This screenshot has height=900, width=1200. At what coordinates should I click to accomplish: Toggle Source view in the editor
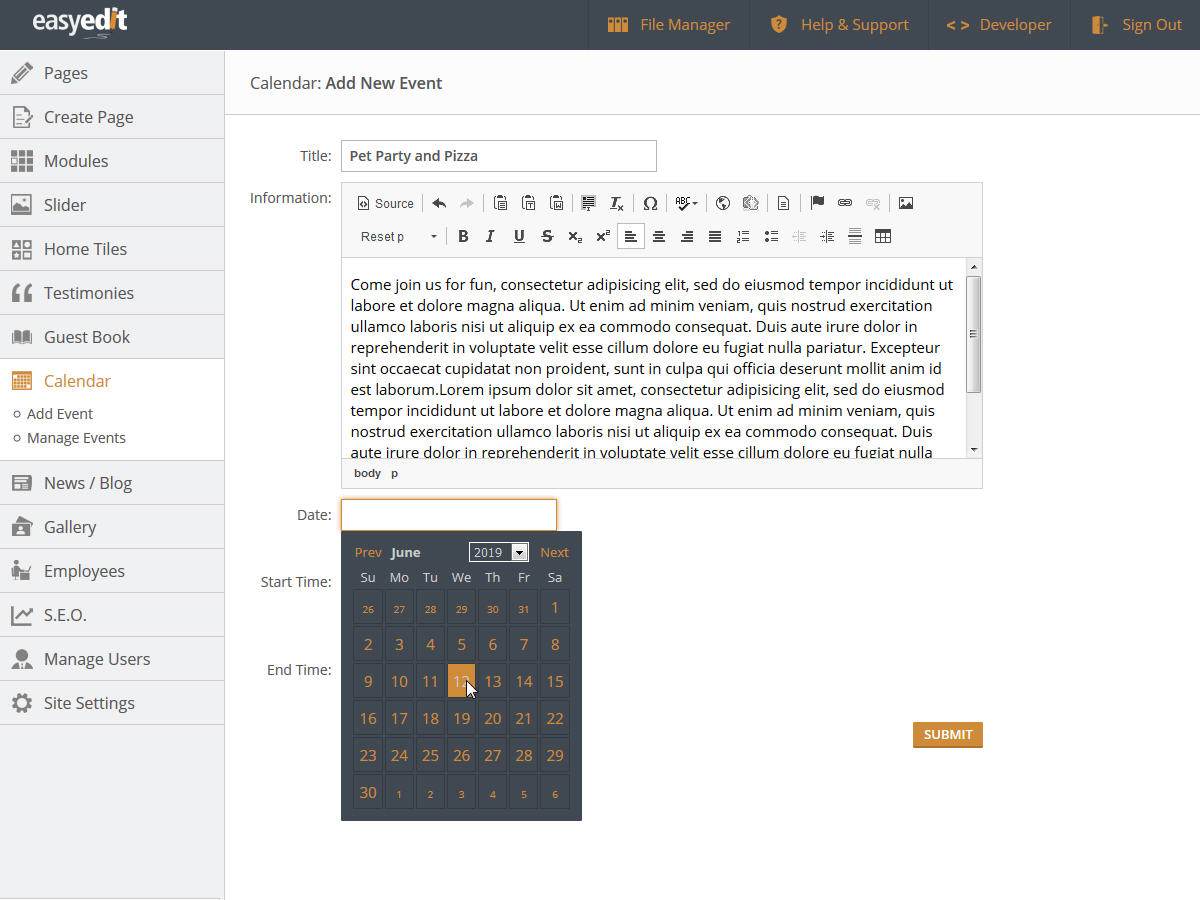(x=385, y=203)
